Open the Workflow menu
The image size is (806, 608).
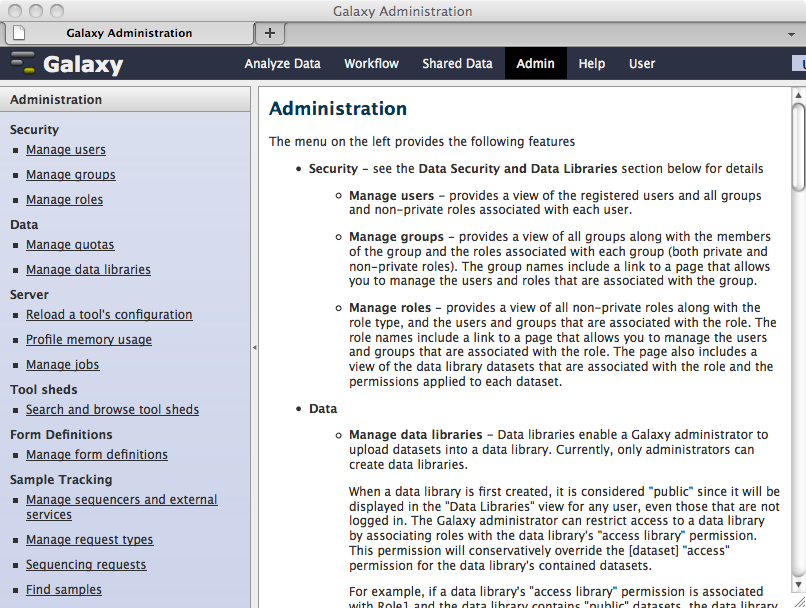(371, 64)
